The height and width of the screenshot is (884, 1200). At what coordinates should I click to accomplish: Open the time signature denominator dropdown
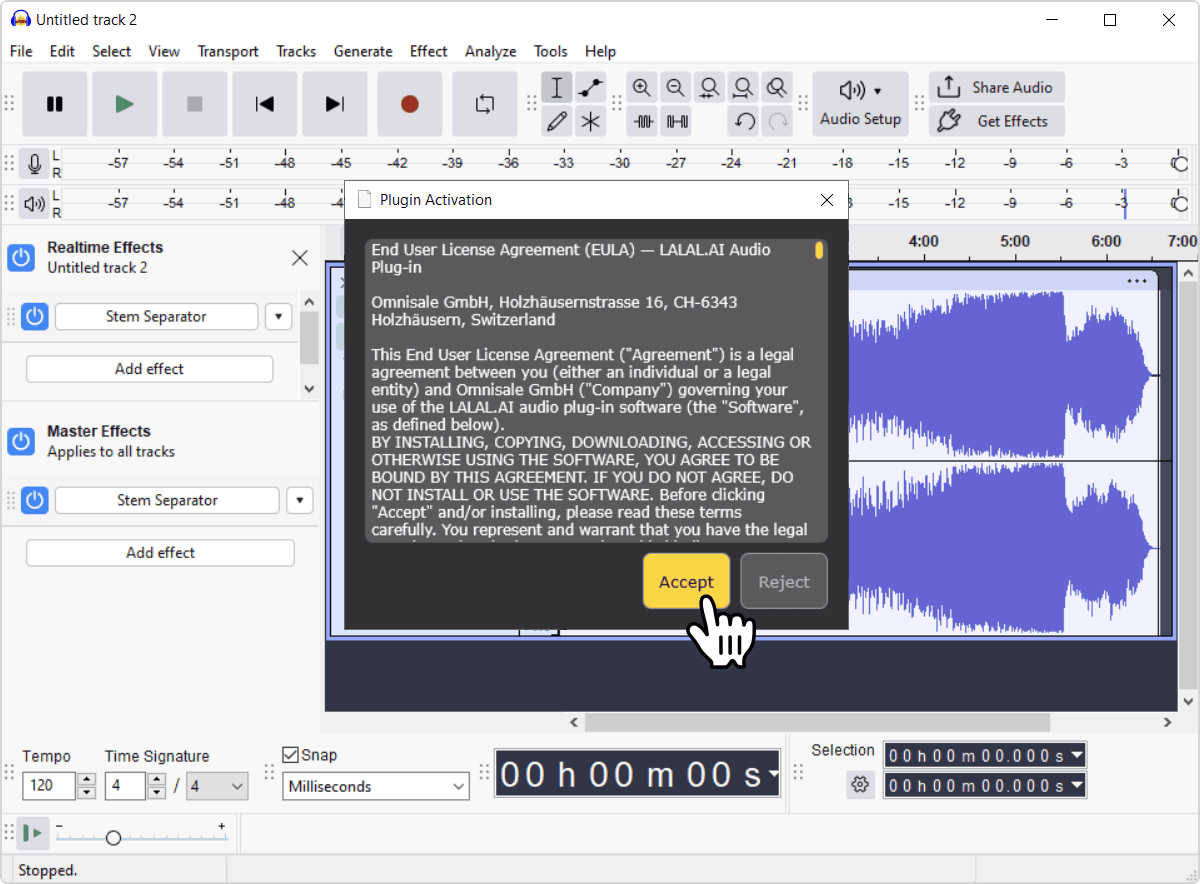217,786
